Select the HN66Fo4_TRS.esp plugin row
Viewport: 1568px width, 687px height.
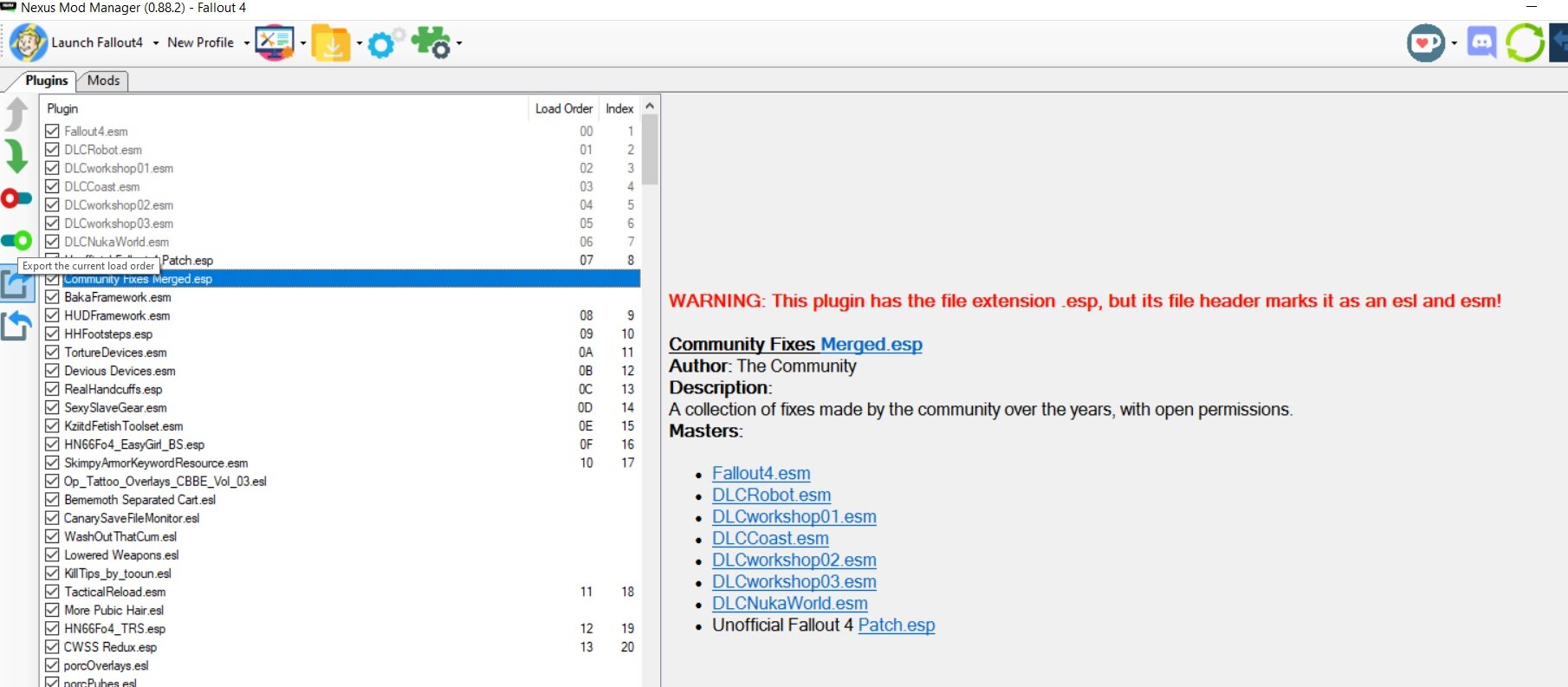pos(342,628)
